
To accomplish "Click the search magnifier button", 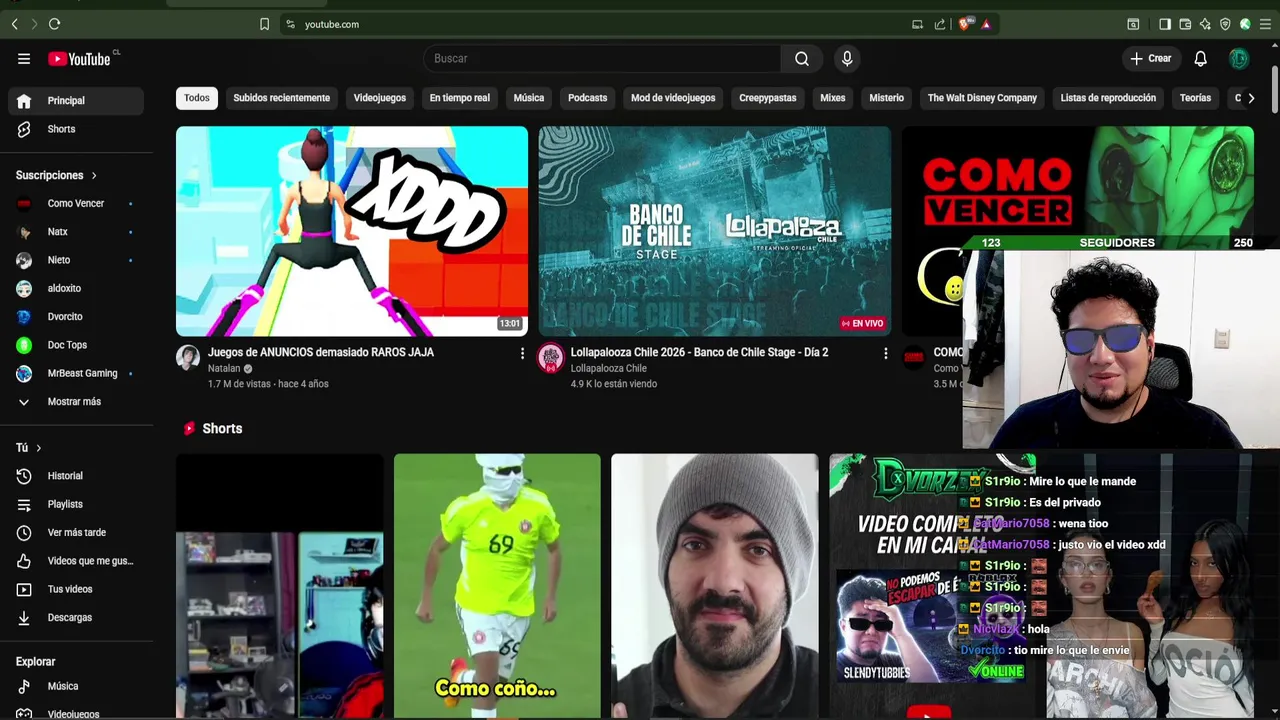I will [802, 59].
